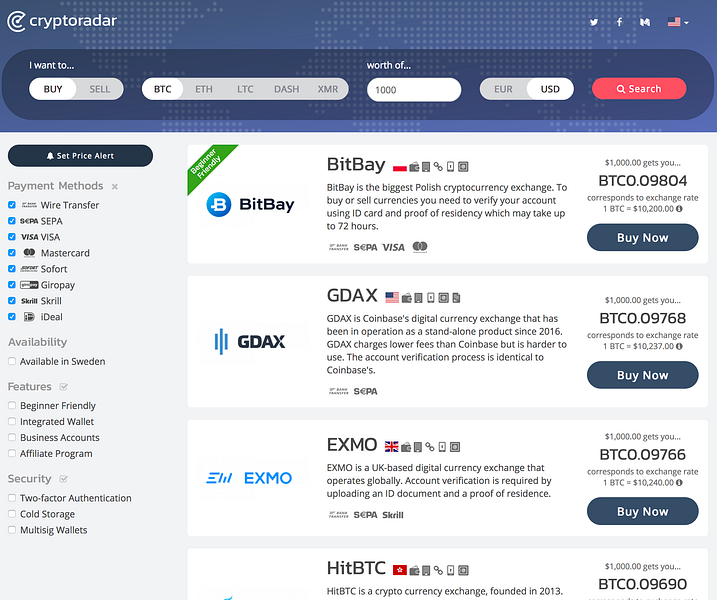Click the US flag next to GDAX
Image resolution: width=717 pixels, height=600 pixels.
[392, 298]
